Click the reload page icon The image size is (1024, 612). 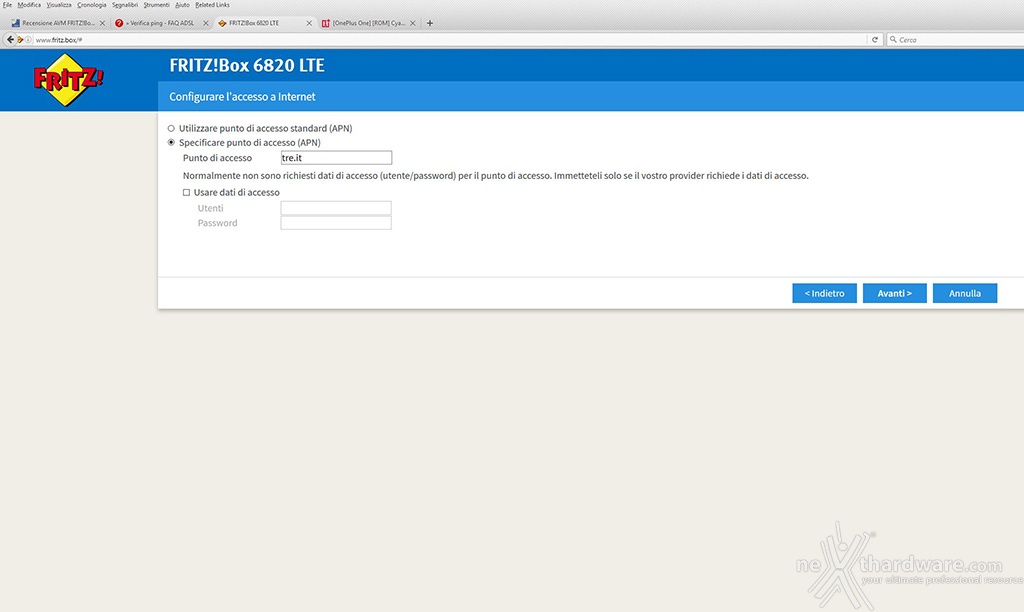pos(875,40)
